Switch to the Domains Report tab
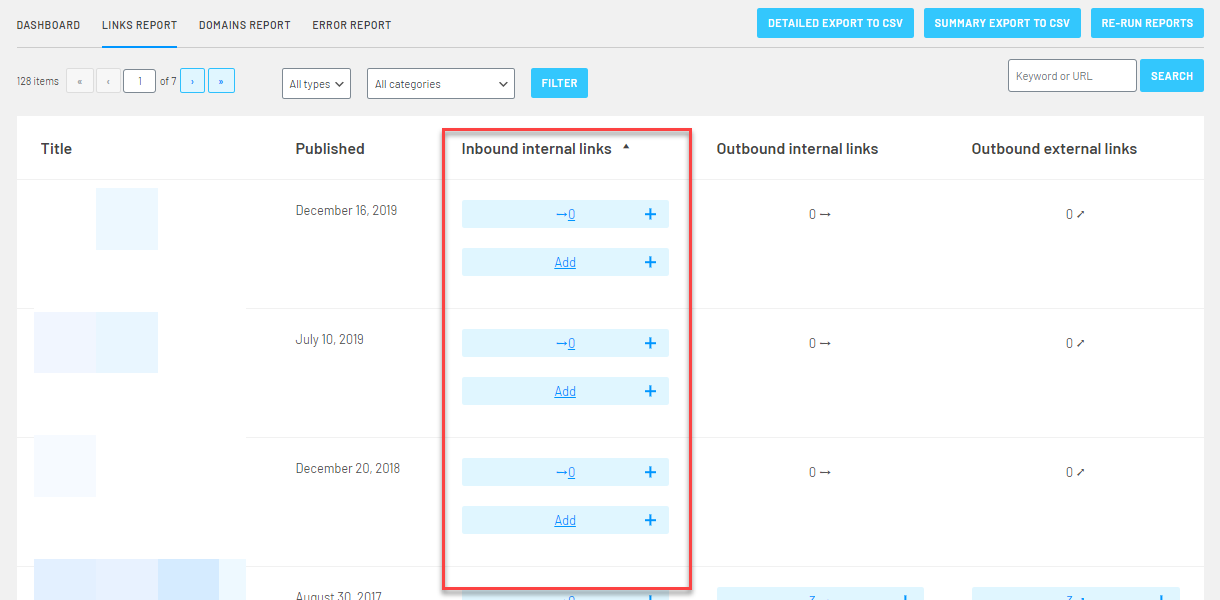1220x600 pixels. click(x=244, y=25)
